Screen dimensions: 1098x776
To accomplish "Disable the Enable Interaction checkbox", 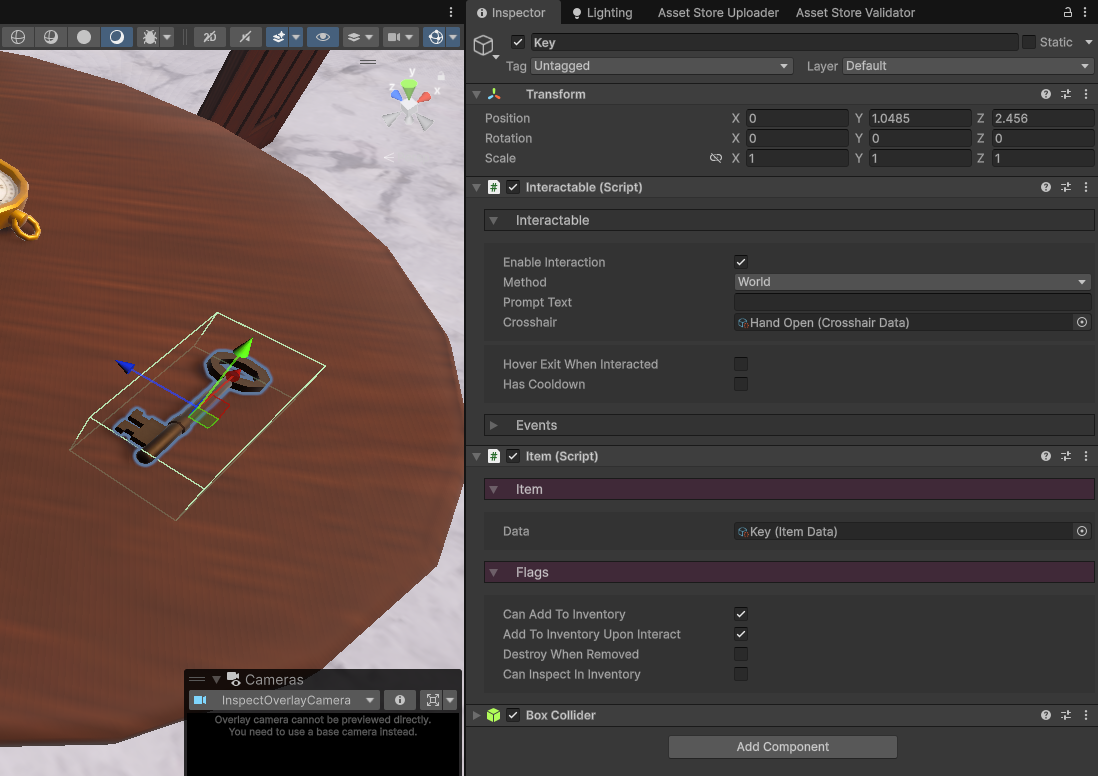I will 741,262.
